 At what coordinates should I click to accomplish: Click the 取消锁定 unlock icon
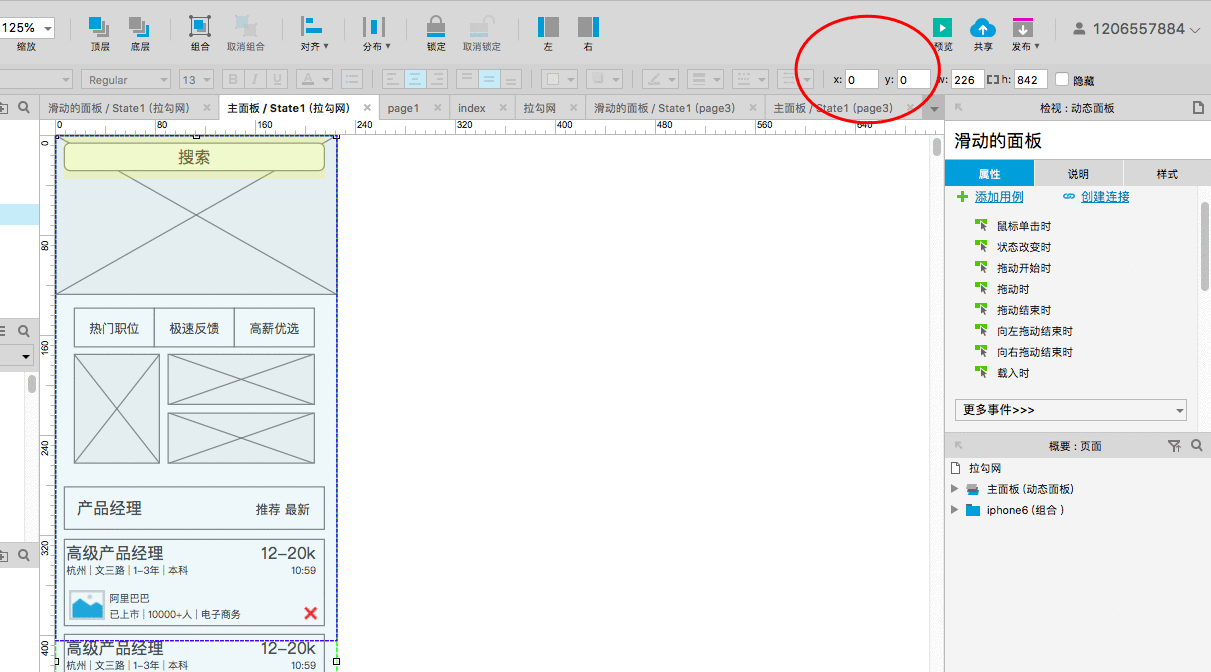pos(481,27)
